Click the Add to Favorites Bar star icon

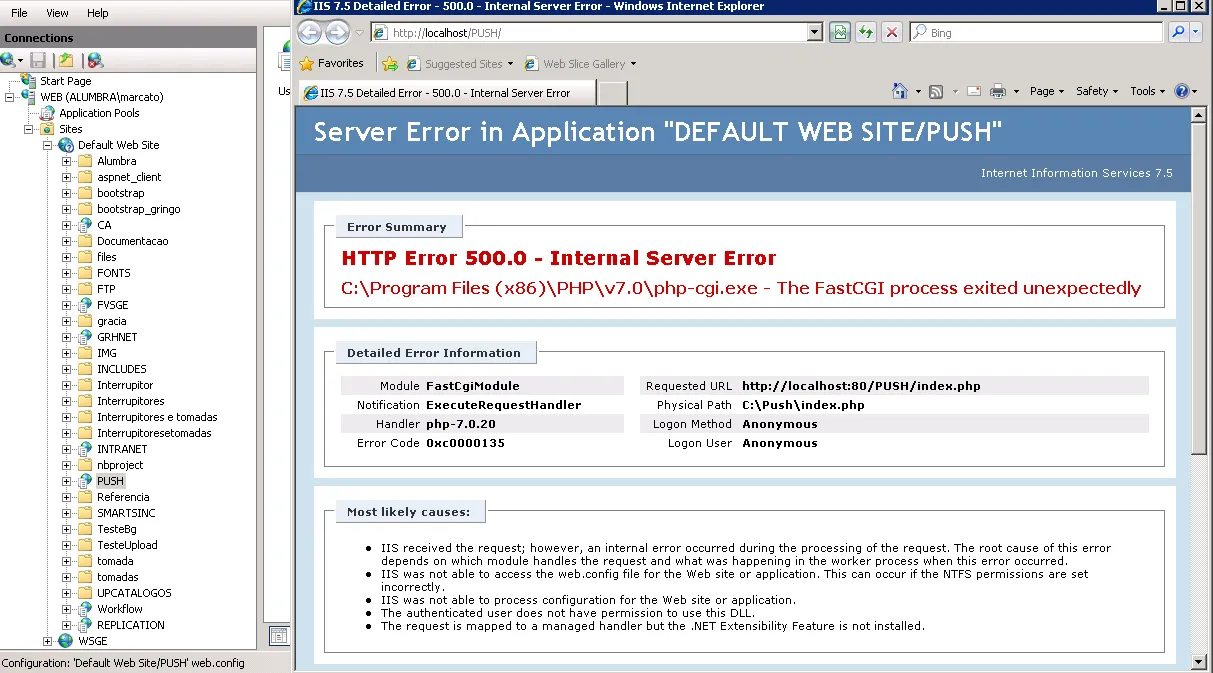click(x=390, y=64)
